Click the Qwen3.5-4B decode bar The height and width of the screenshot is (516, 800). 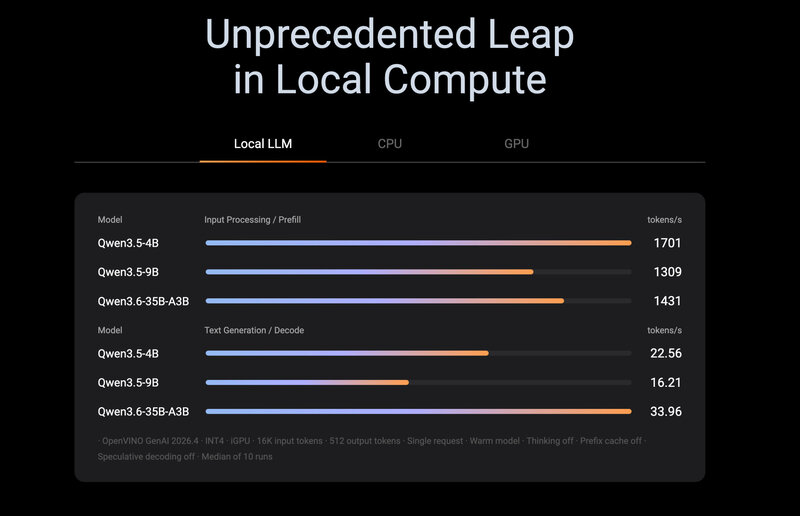tap(418, 353)
